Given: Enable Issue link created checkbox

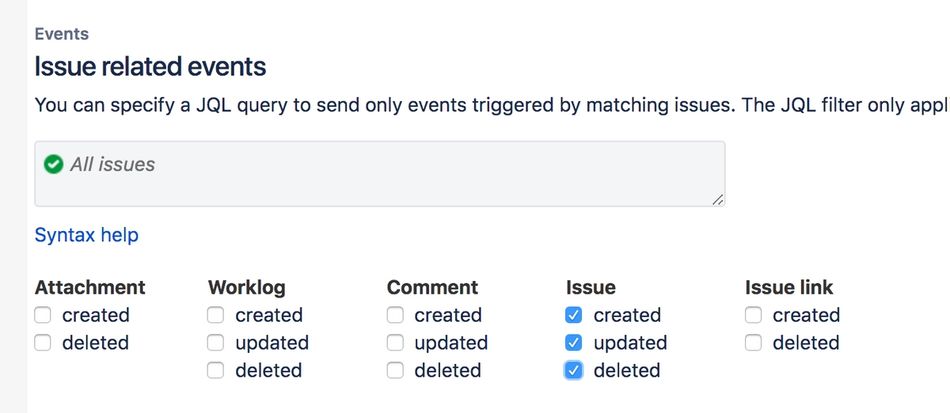Looking at the screenshot, I should click(753, 315).
